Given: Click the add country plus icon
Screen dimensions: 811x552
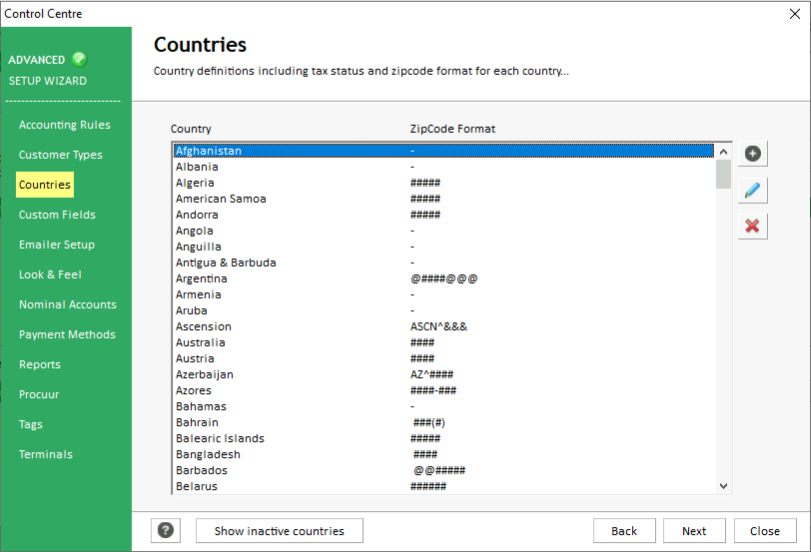Looking at the screenshot, I should [753, 154].
